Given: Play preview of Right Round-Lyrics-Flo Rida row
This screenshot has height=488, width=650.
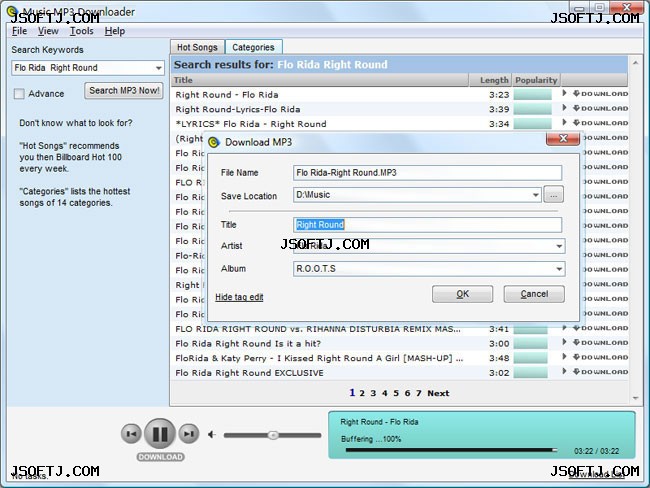Looking at the screenshot, I should pyautogui.click(x=564, y=108).
